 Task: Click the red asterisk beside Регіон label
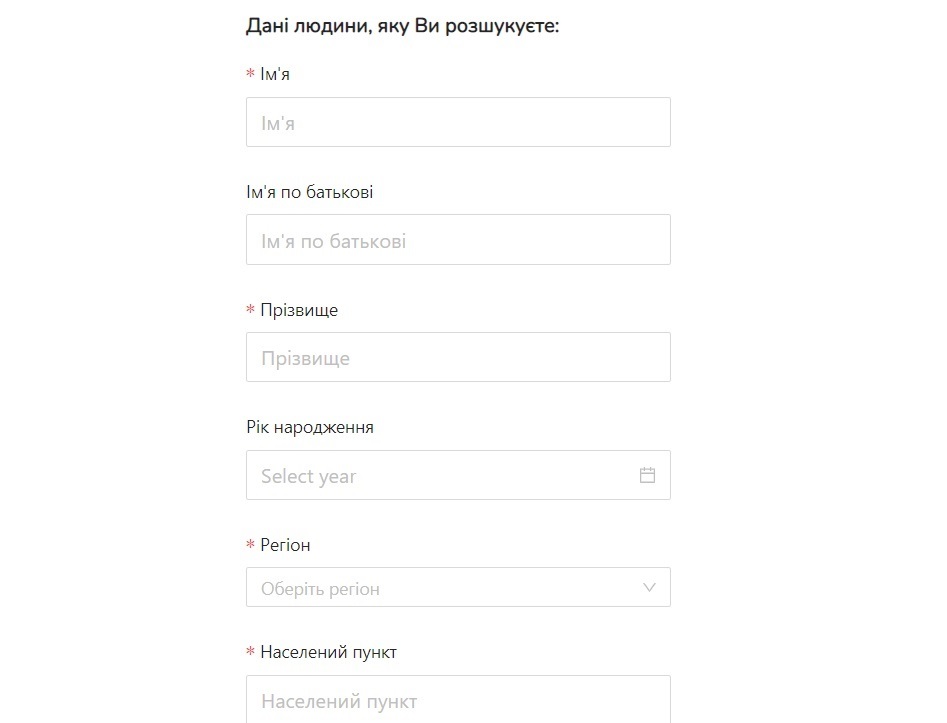(x=251, y=545)
